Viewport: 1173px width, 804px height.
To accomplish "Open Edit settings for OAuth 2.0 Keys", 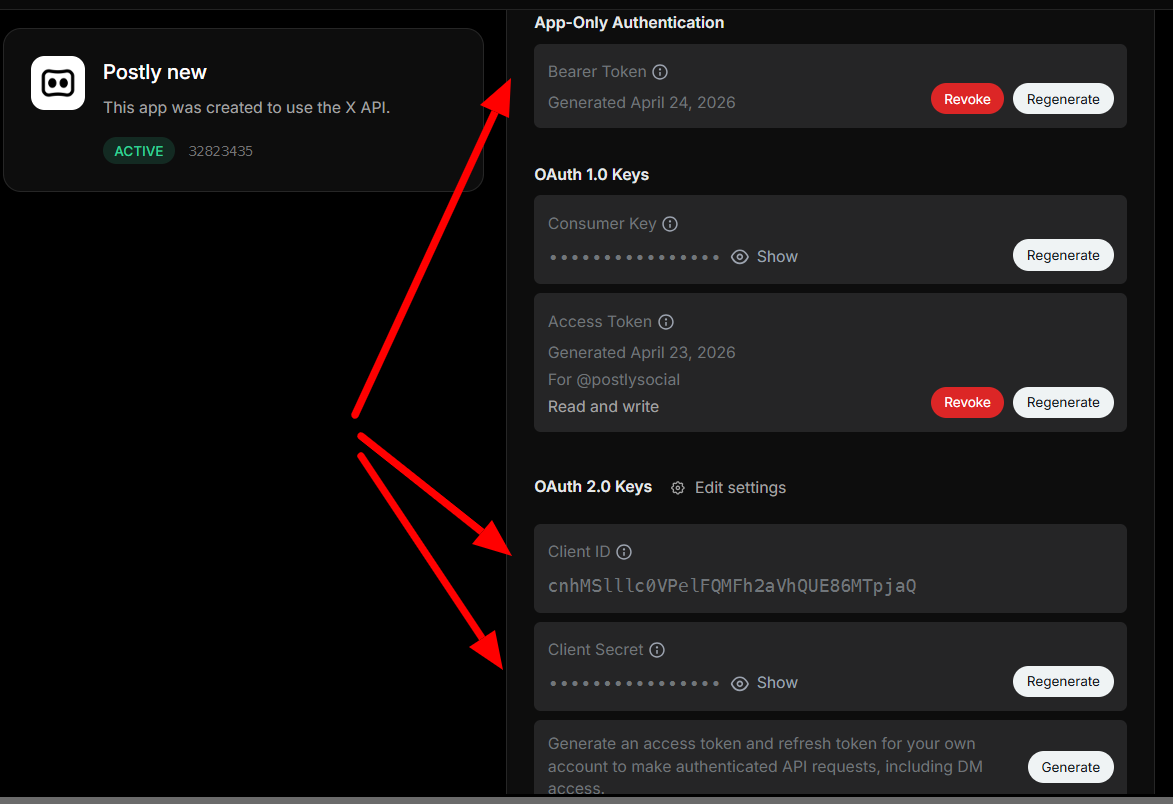I will (x=740, y=488).
